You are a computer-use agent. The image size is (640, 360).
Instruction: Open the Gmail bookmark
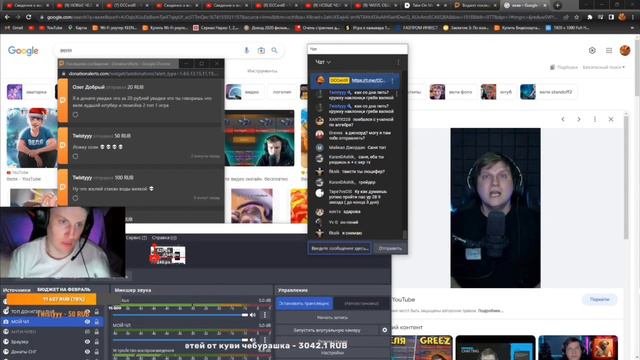click(14, 28)
